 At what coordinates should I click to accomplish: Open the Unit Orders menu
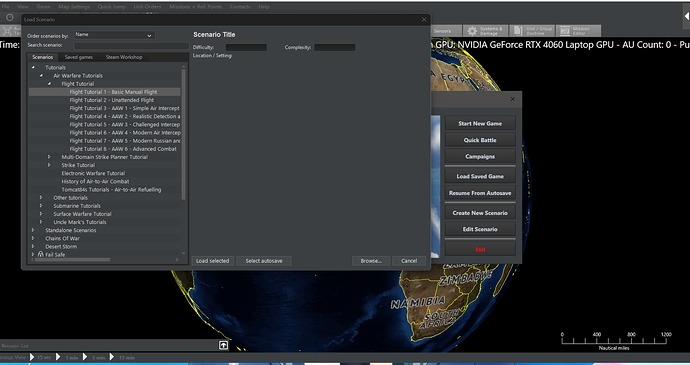[x=147, y=7]
